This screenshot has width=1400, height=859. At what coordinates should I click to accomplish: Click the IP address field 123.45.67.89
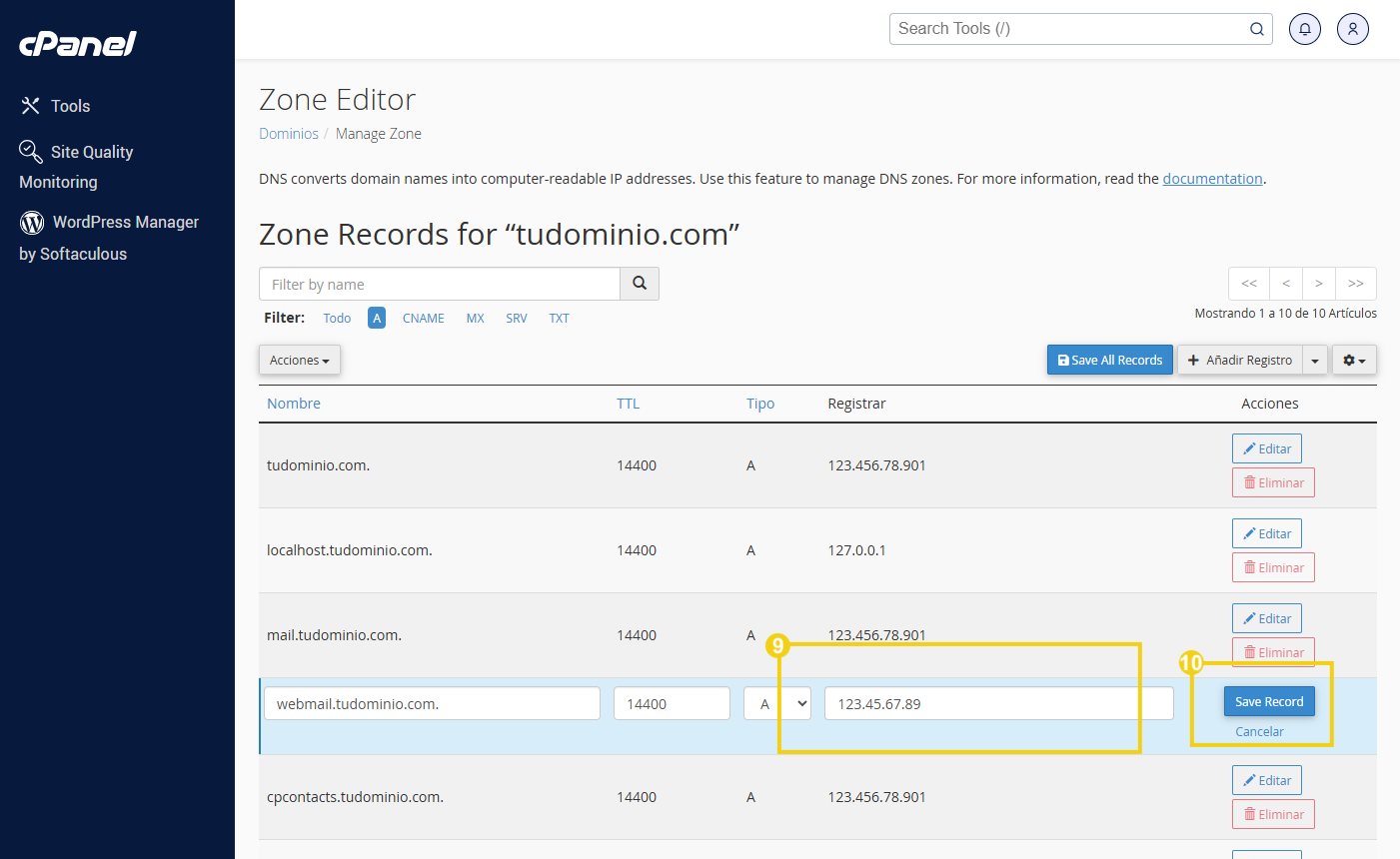997,703
